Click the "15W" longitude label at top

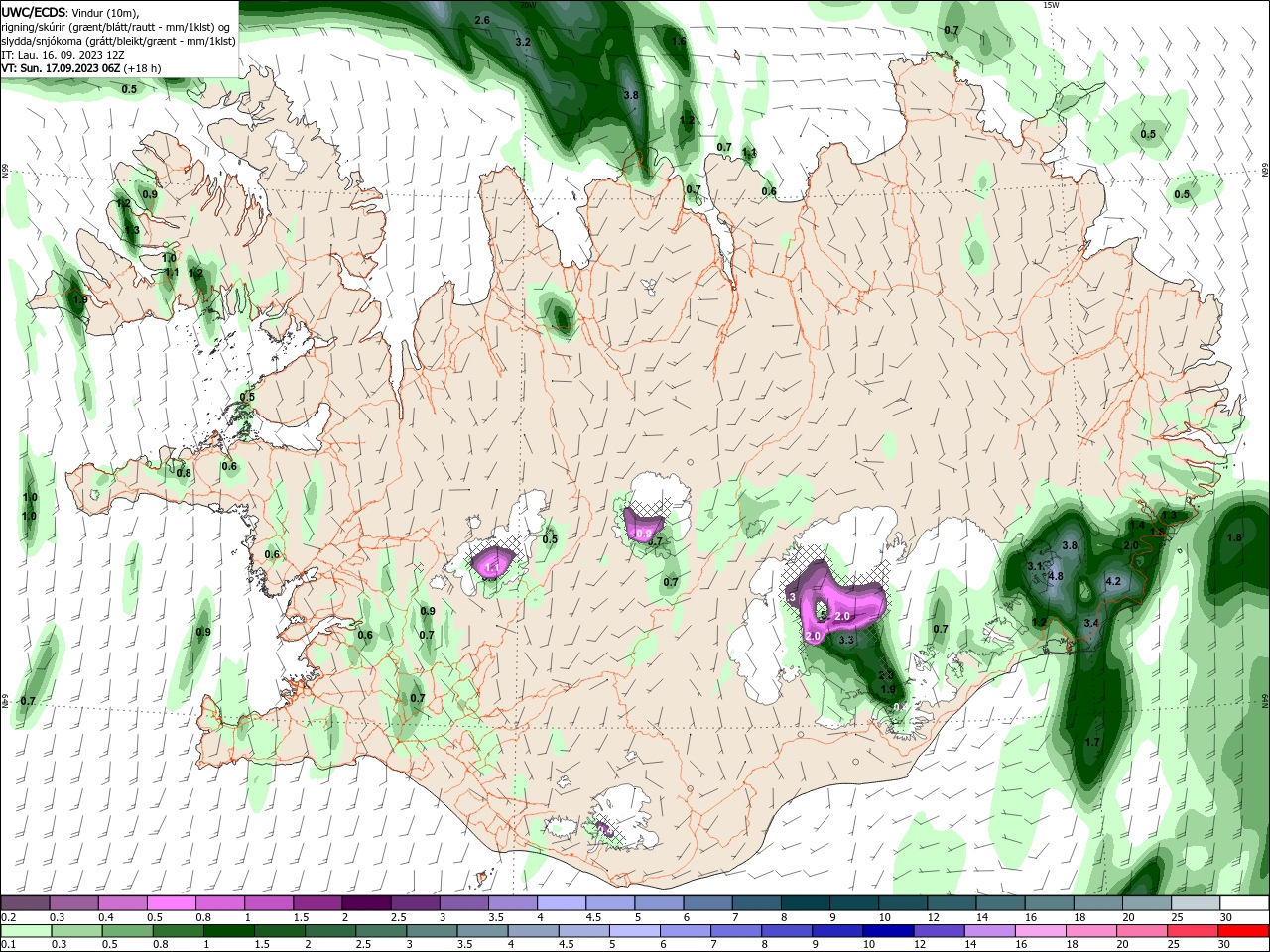click(1052, 5)
